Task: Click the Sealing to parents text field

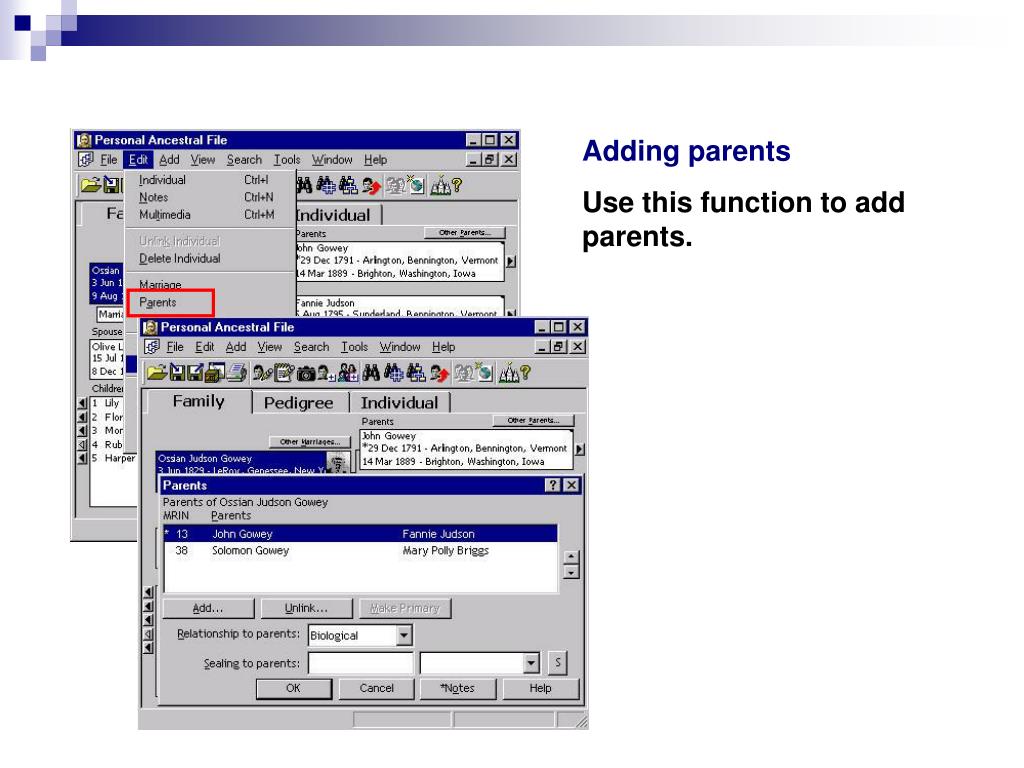Action: [361, 664]
